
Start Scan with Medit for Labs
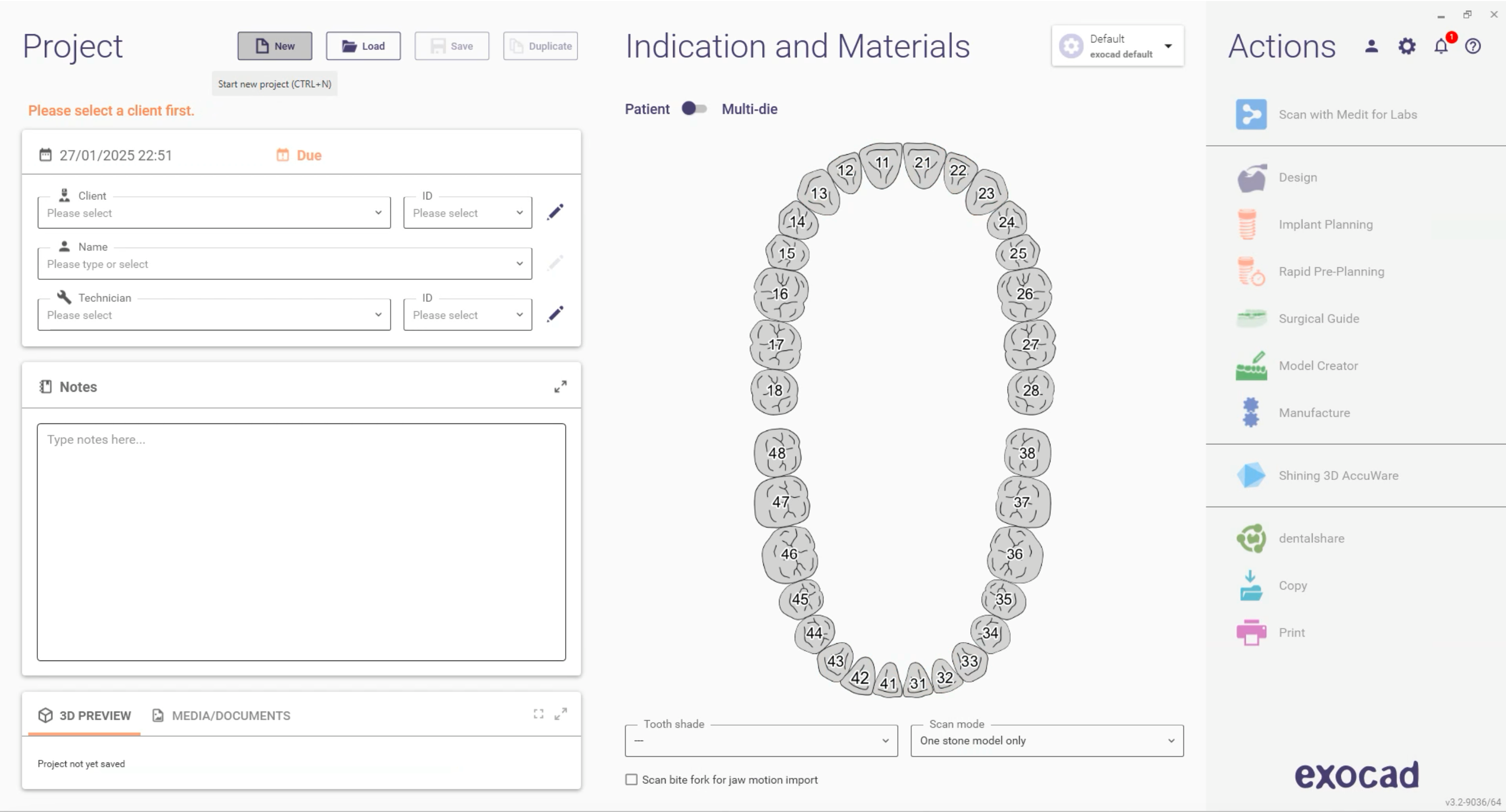tap(1347, 114)
